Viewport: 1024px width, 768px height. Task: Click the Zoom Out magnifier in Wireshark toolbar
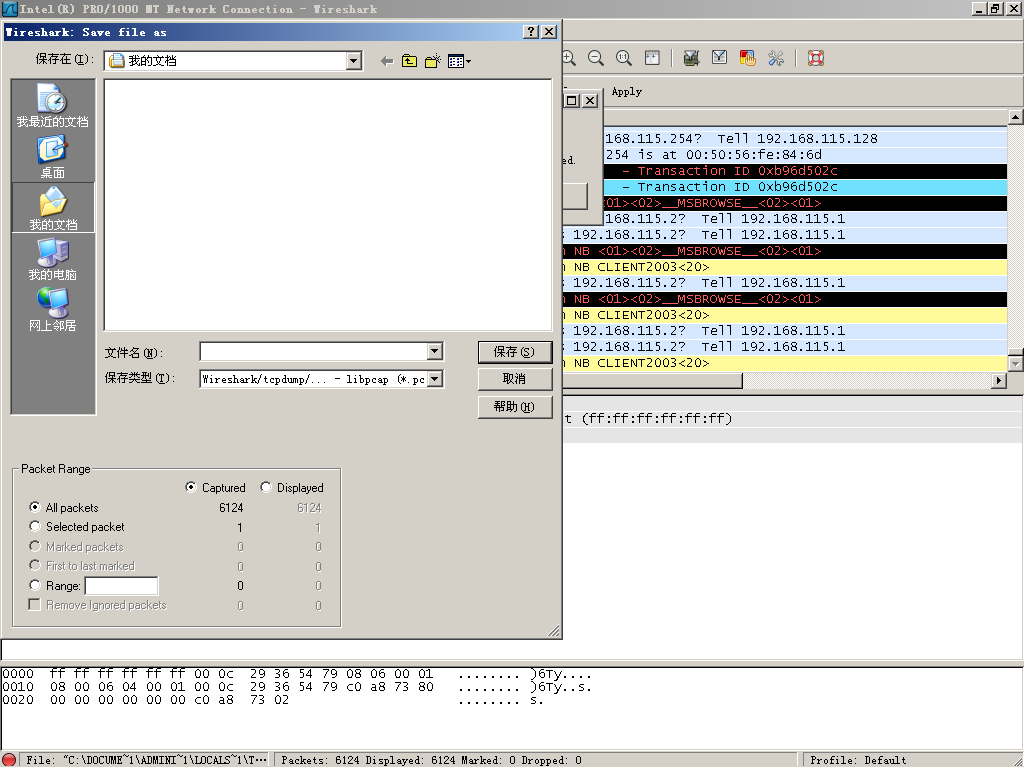596,58
